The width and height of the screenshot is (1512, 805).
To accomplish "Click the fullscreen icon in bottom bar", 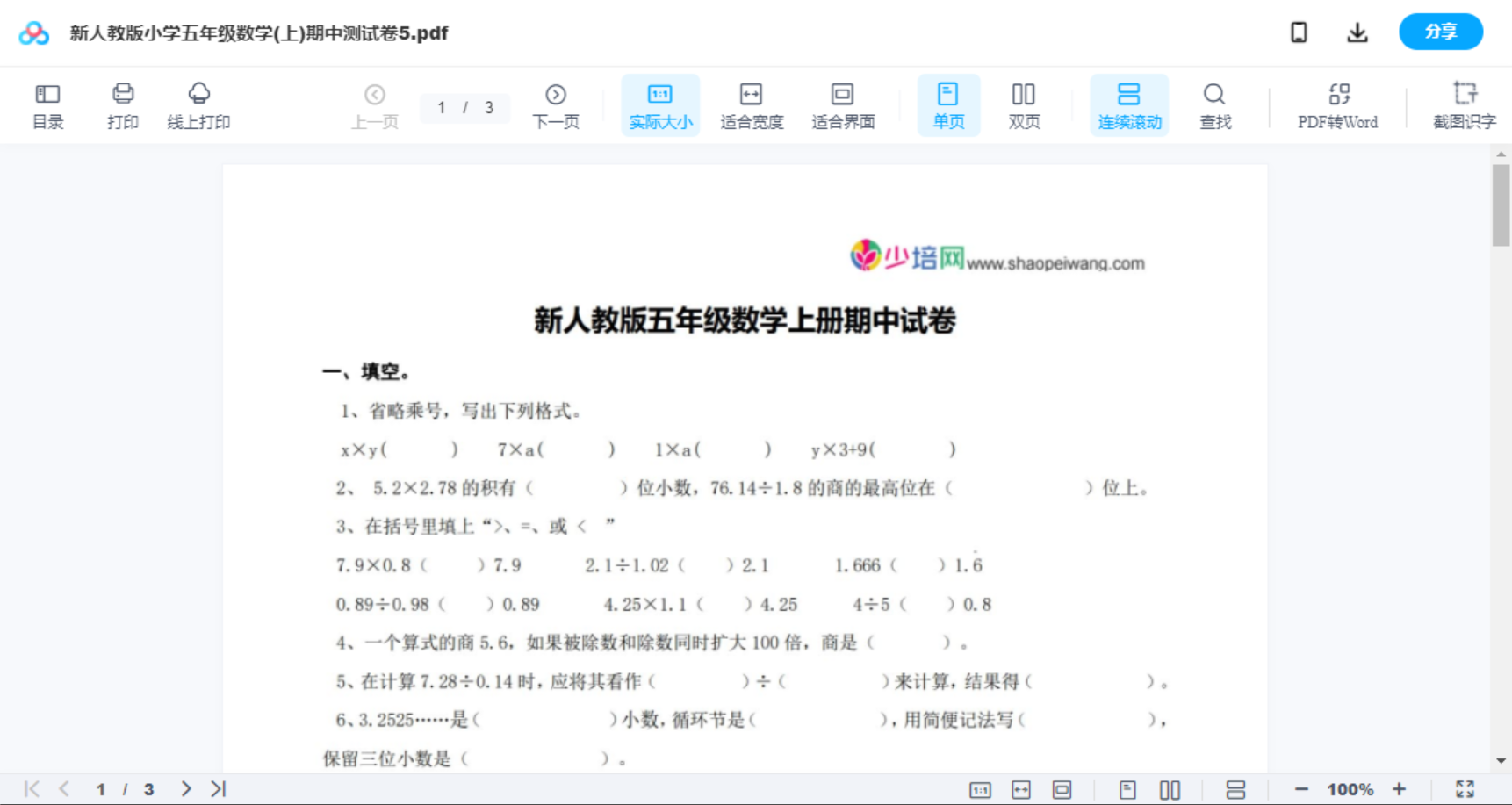I will coord(1464,787).
